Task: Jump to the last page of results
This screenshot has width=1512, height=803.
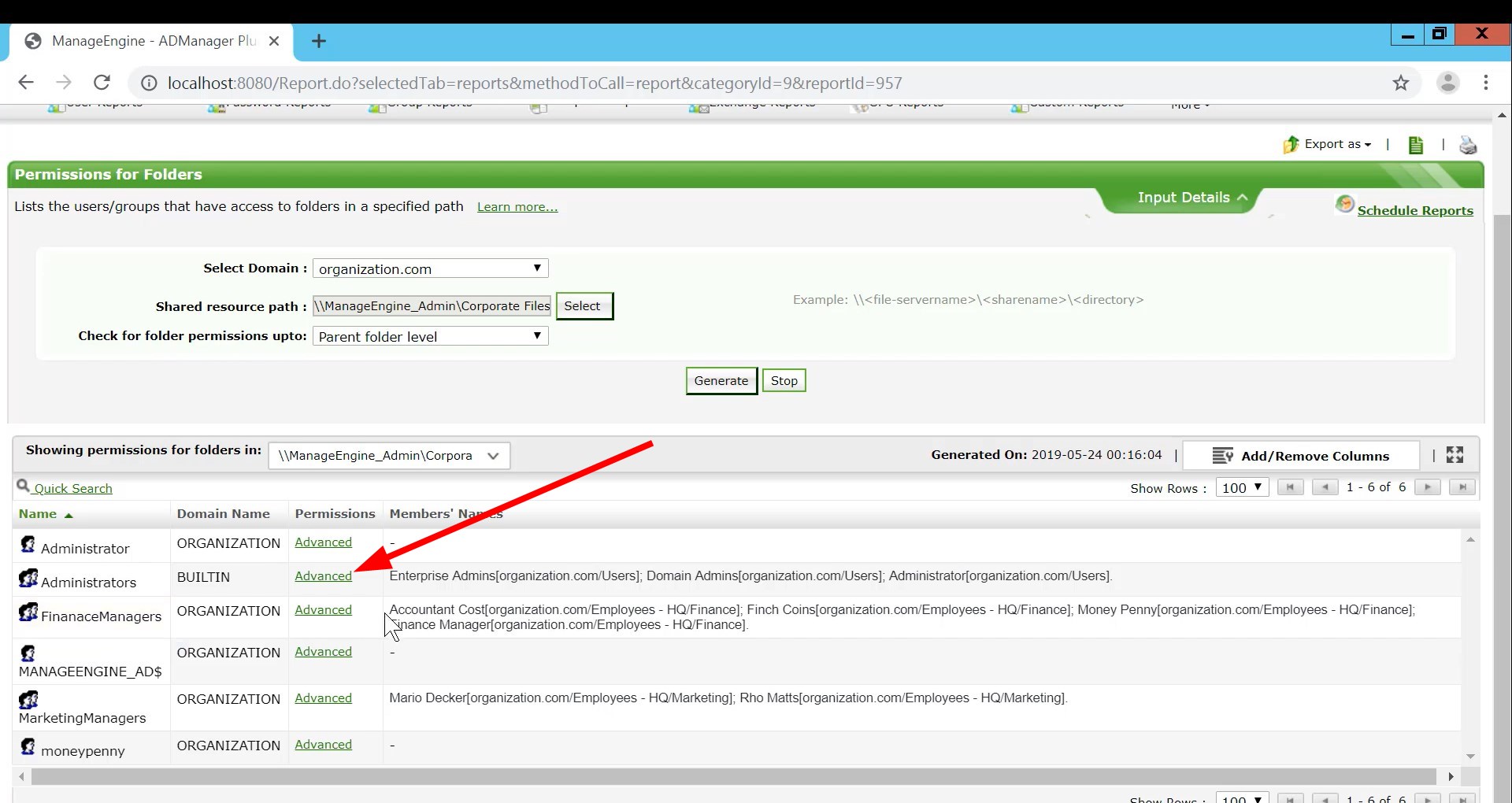Action: (1462, 487)
